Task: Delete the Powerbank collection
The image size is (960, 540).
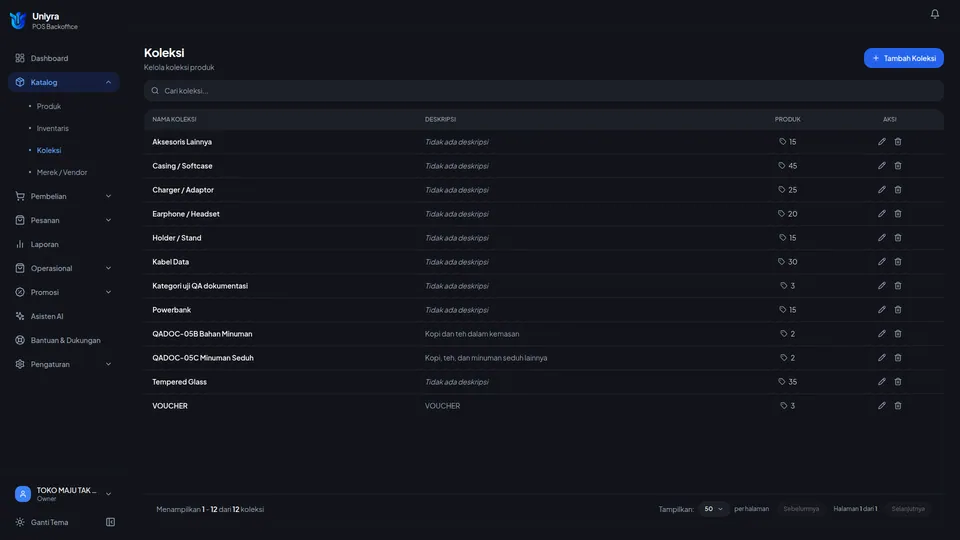Action: 898,310
